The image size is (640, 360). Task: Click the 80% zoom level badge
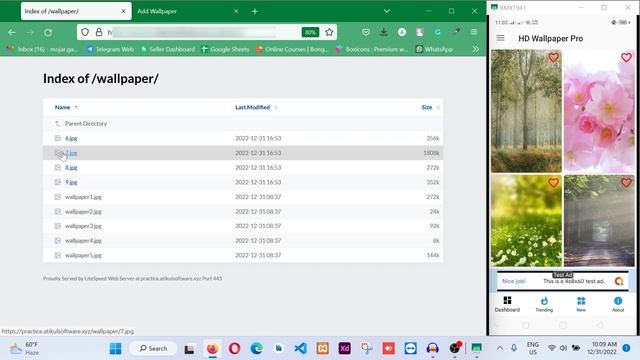point(310,32)
